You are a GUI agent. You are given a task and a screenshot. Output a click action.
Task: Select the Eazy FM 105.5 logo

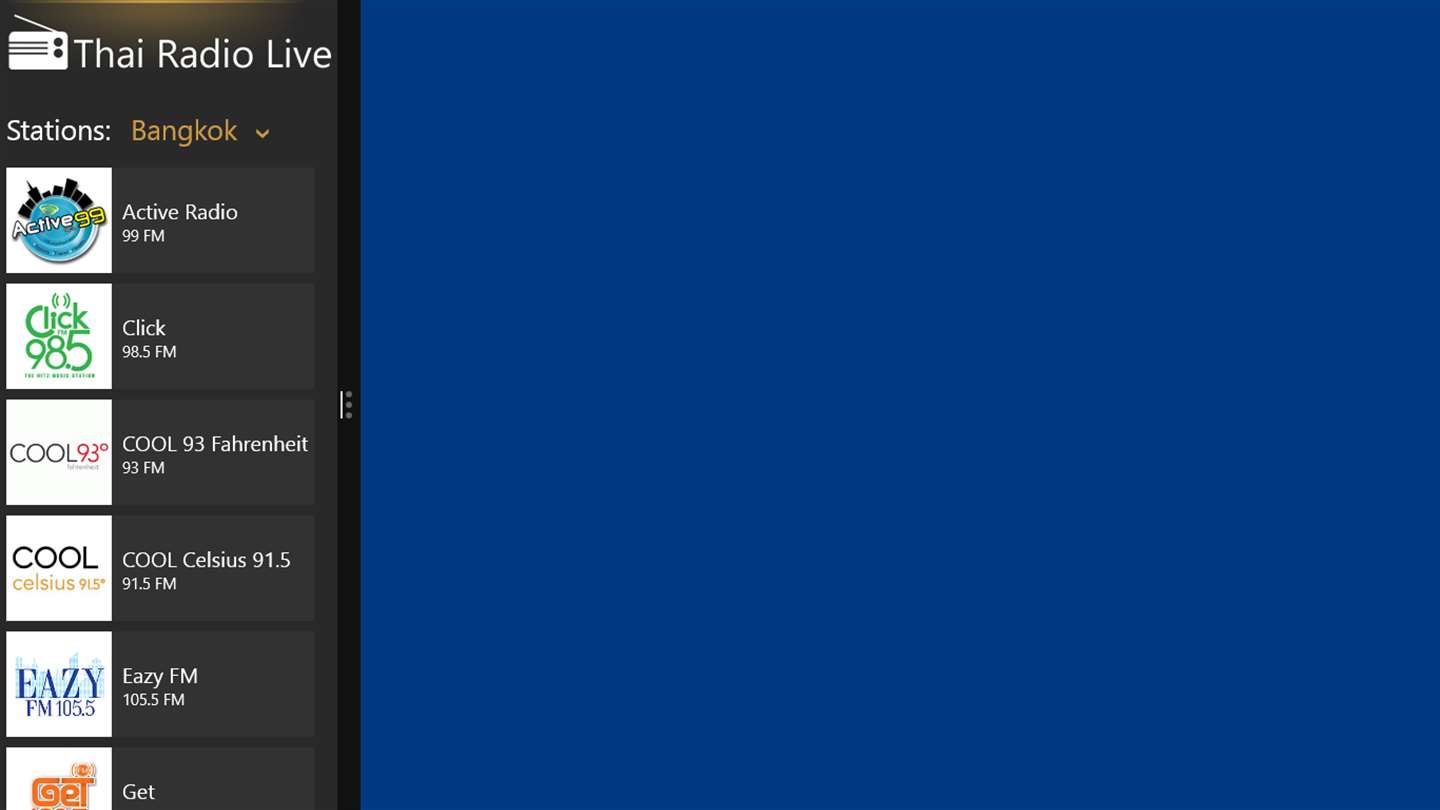point(59,684)
